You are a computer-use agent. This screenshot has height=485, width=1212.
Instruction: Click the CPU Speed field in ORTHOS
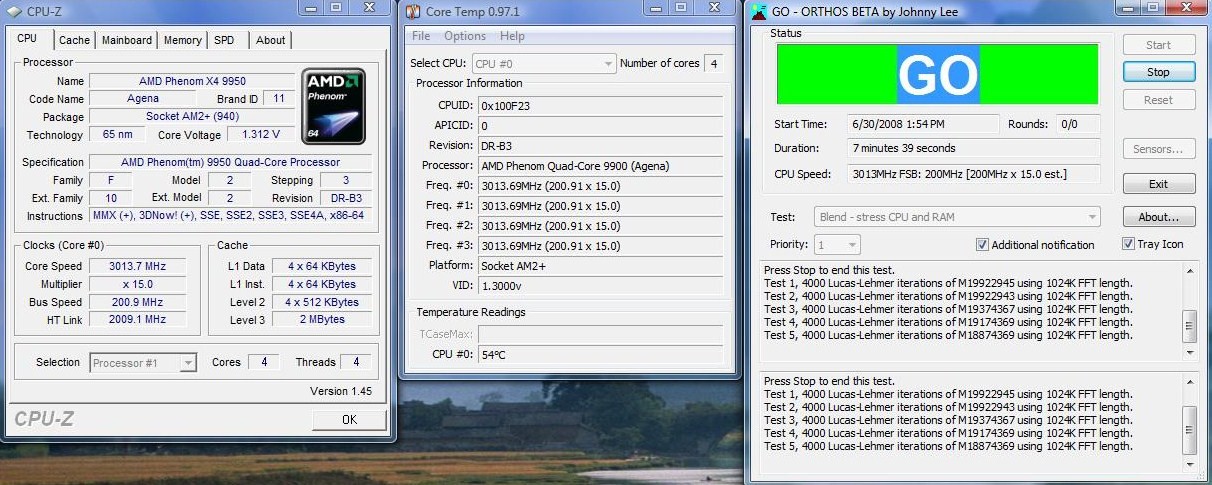(x=974, y=174)
